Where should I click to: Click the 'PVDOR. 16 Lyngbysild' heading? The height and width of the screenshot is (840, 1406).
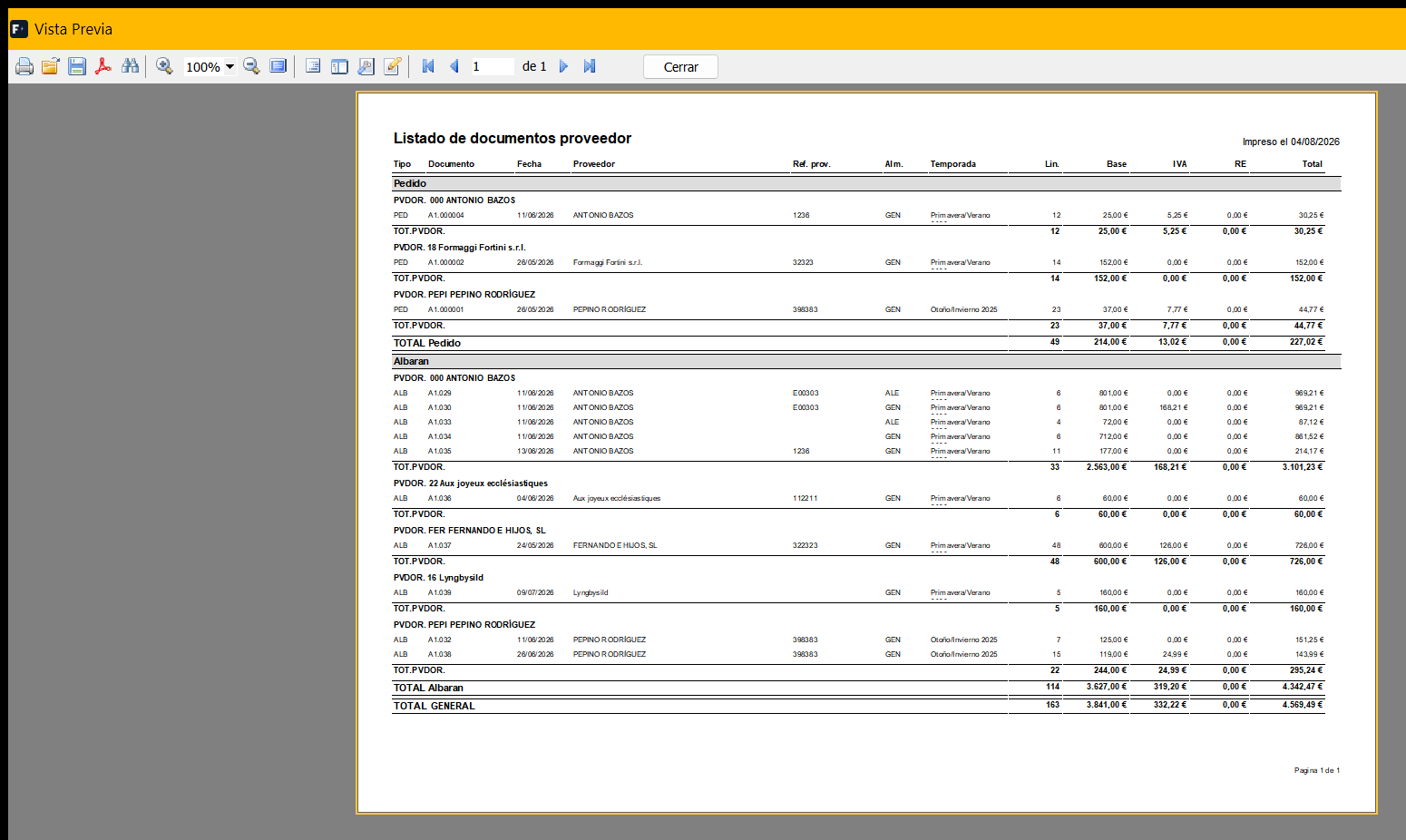(x=439, y=578)
